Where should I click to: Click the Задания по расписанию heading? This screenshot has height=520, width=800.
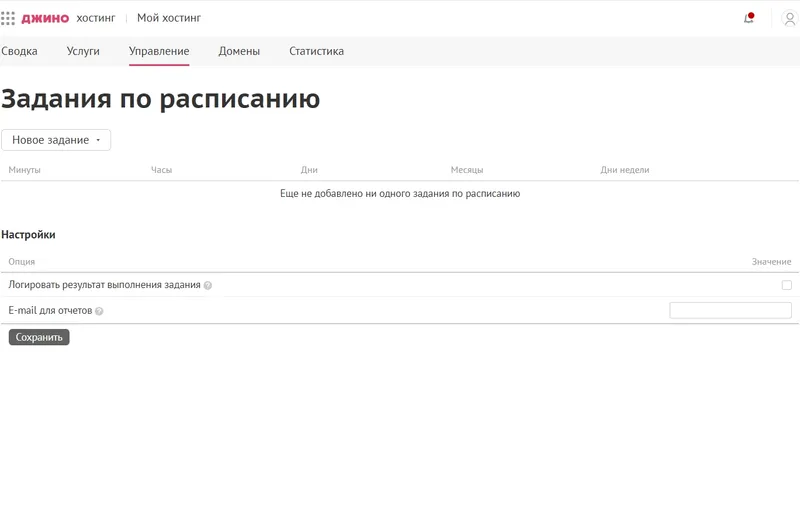[x=160, y=98]
